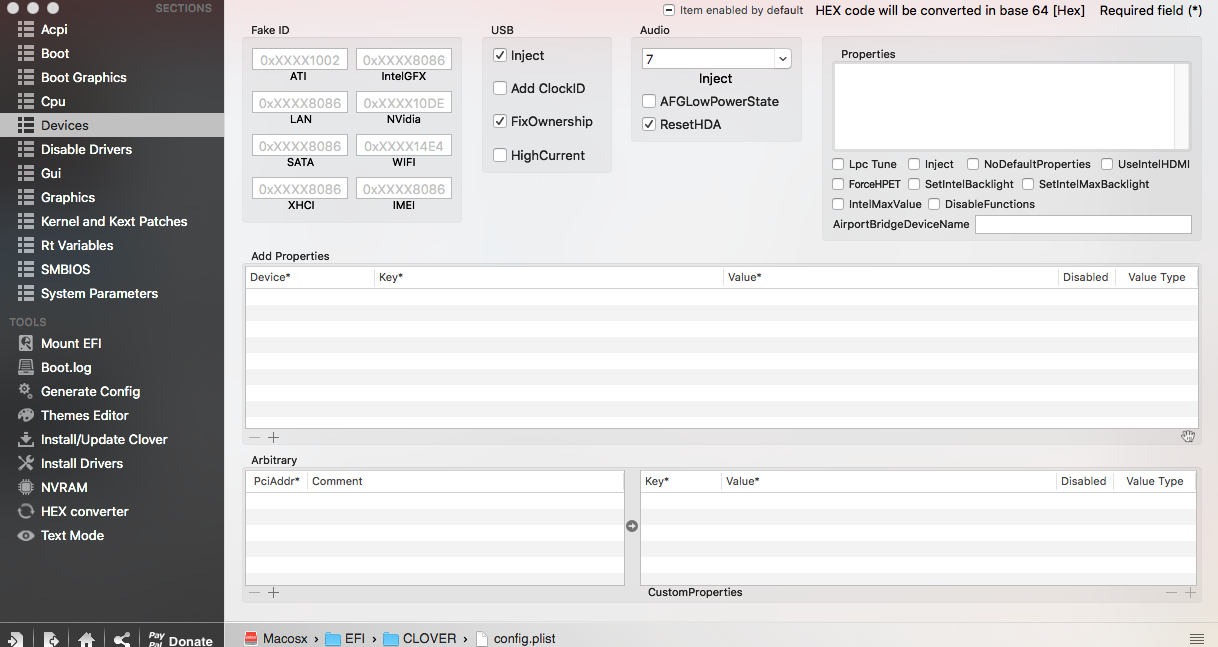
Task: Enable the AFGLowPowerState checkbox
Action: tap(649, 102)
